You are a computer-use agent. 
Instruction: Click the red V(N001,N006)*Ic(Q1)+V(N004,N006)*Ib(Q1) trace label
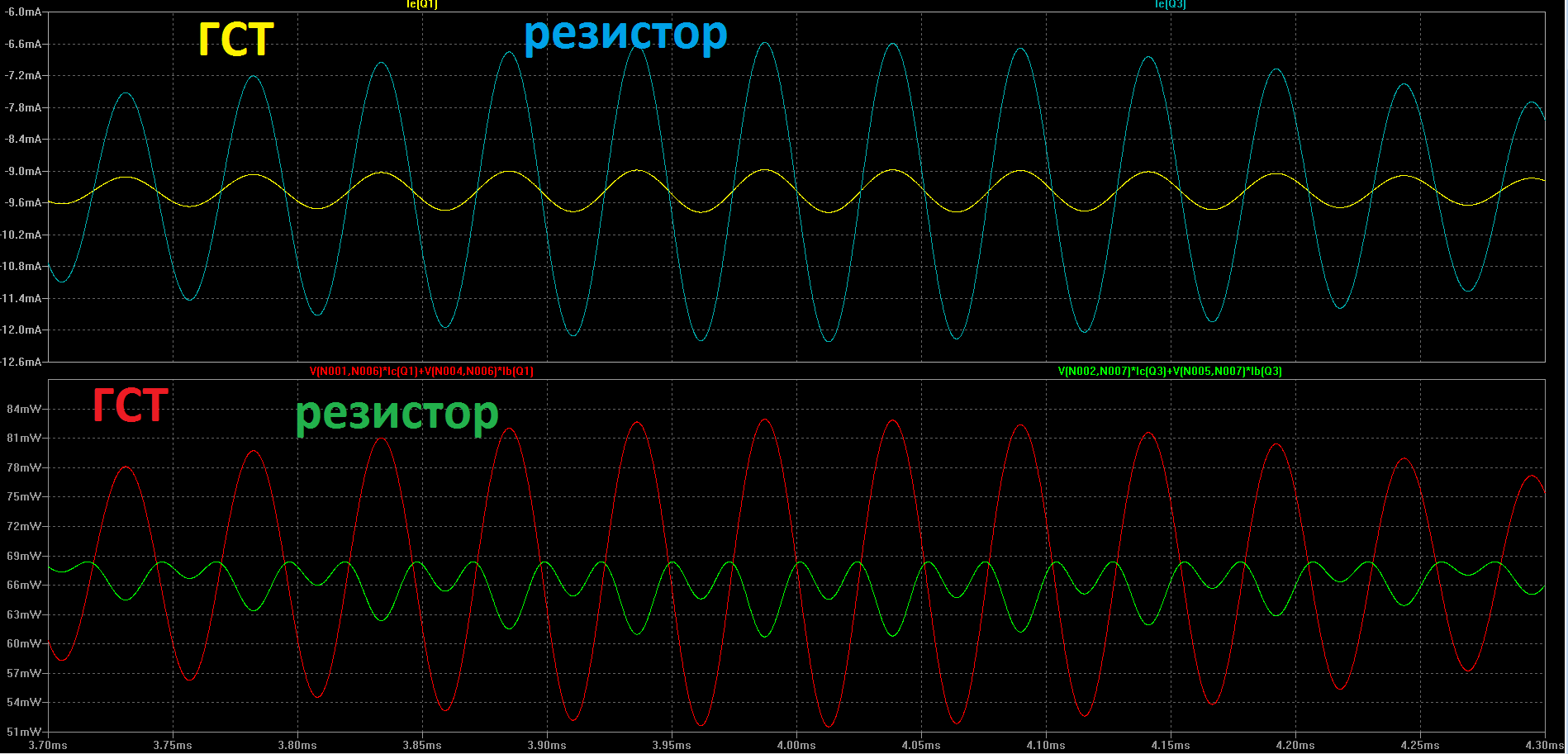click(422, 372)
